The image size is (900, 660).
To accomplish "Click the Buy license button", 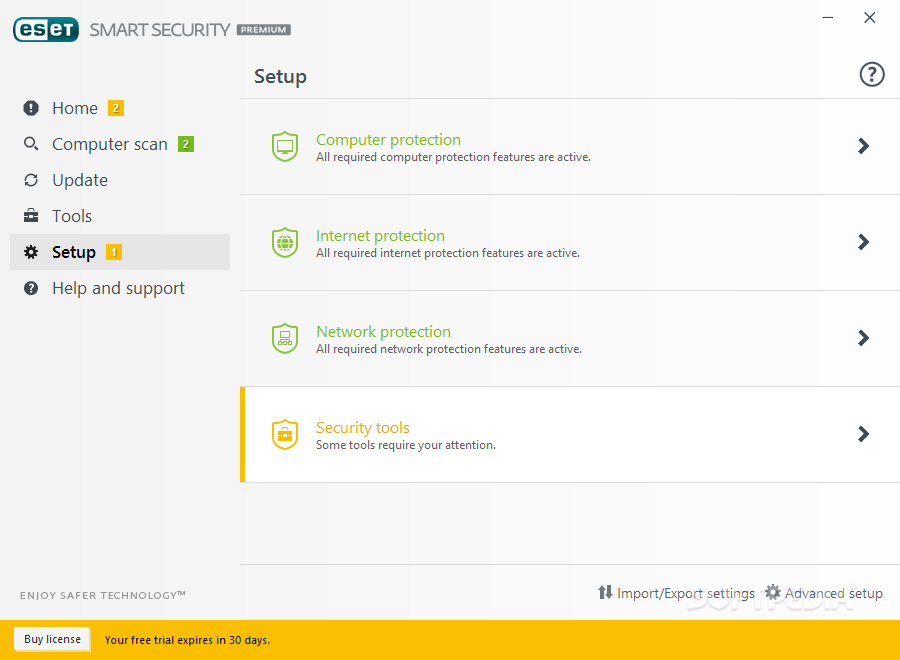I will coord(52,639).
